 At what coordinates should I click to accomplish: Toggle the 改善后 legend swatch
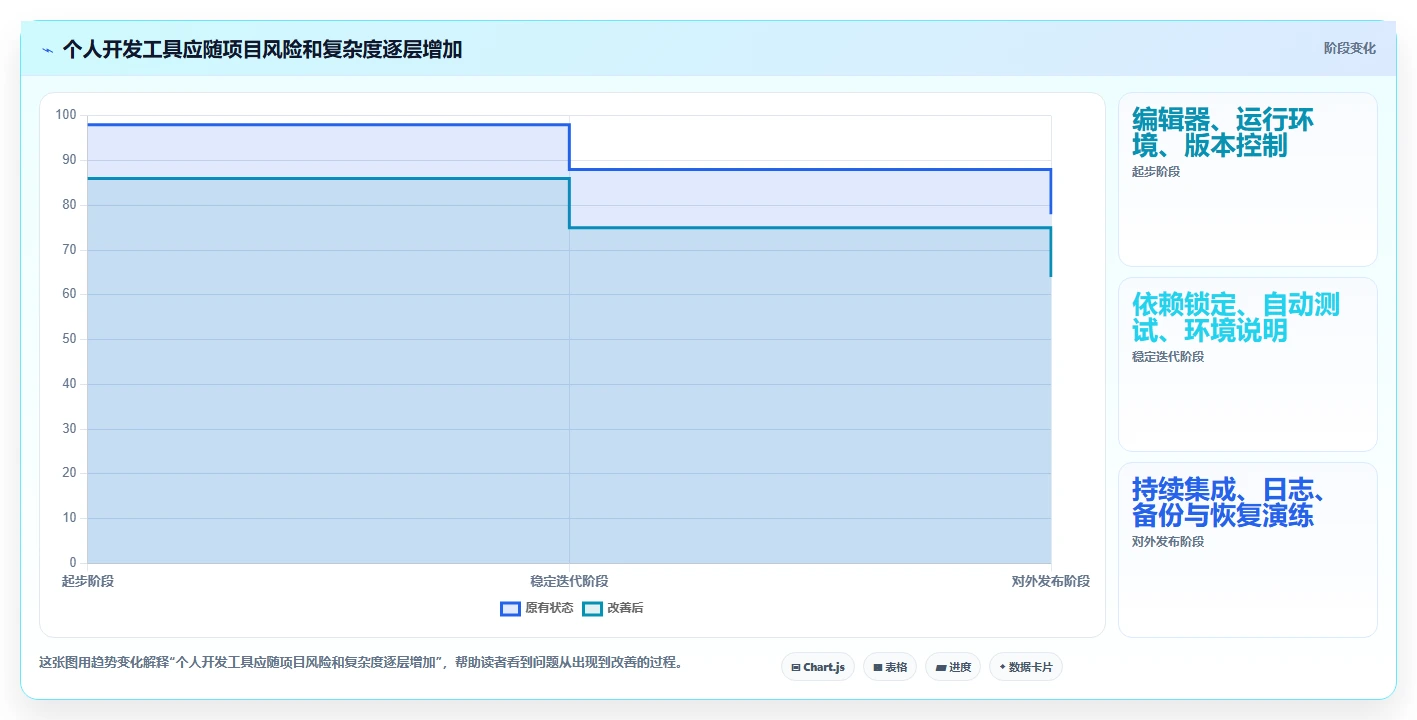coord(592,608)
